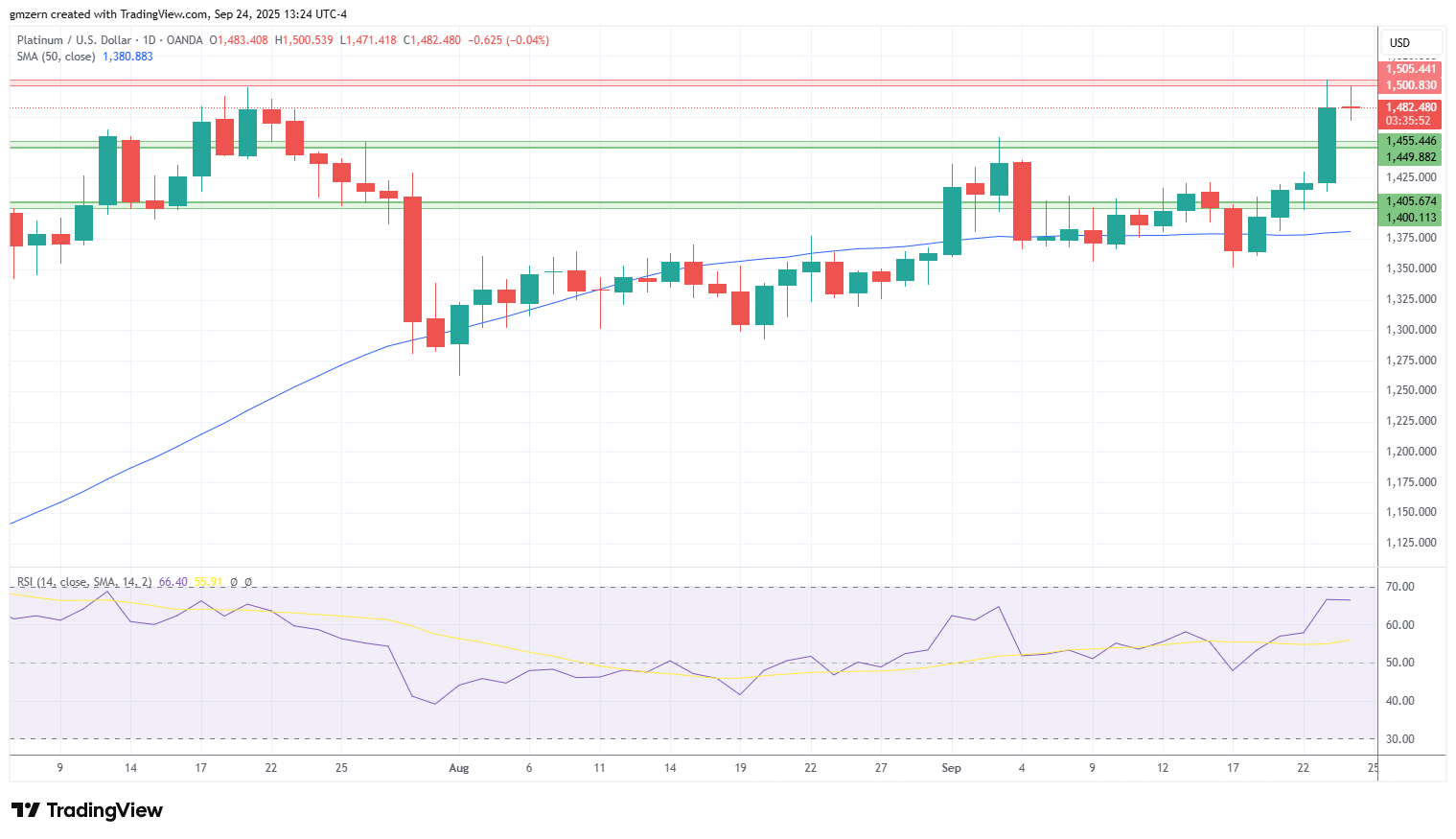
Task: Click the RSI (14, close, SMA, 14, 2) legend
Action: pos(84,582)
